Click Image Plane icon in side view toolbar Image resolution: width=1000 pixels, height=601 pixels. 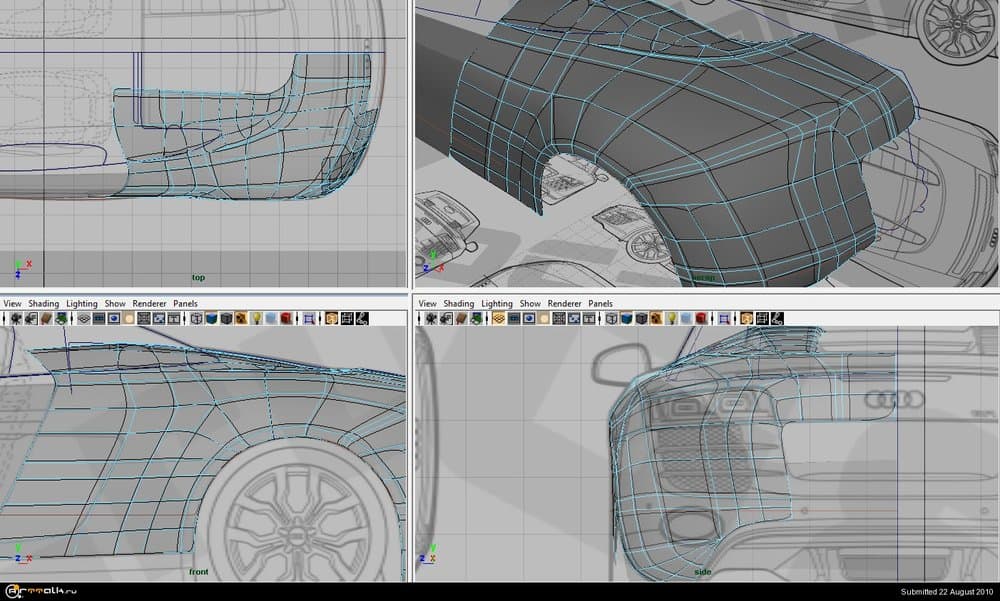(x=477, y=318)
